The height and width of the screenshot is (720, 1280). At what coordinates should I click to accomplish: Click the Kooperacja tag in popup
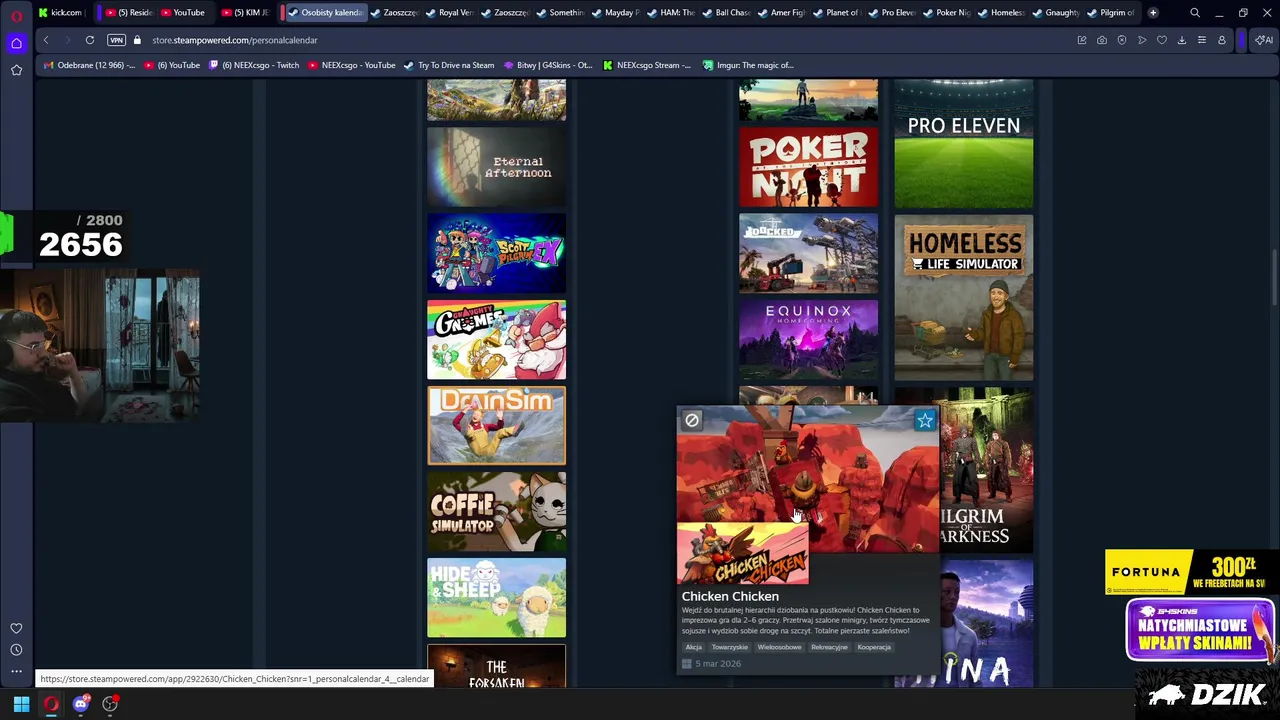(874, 647)
